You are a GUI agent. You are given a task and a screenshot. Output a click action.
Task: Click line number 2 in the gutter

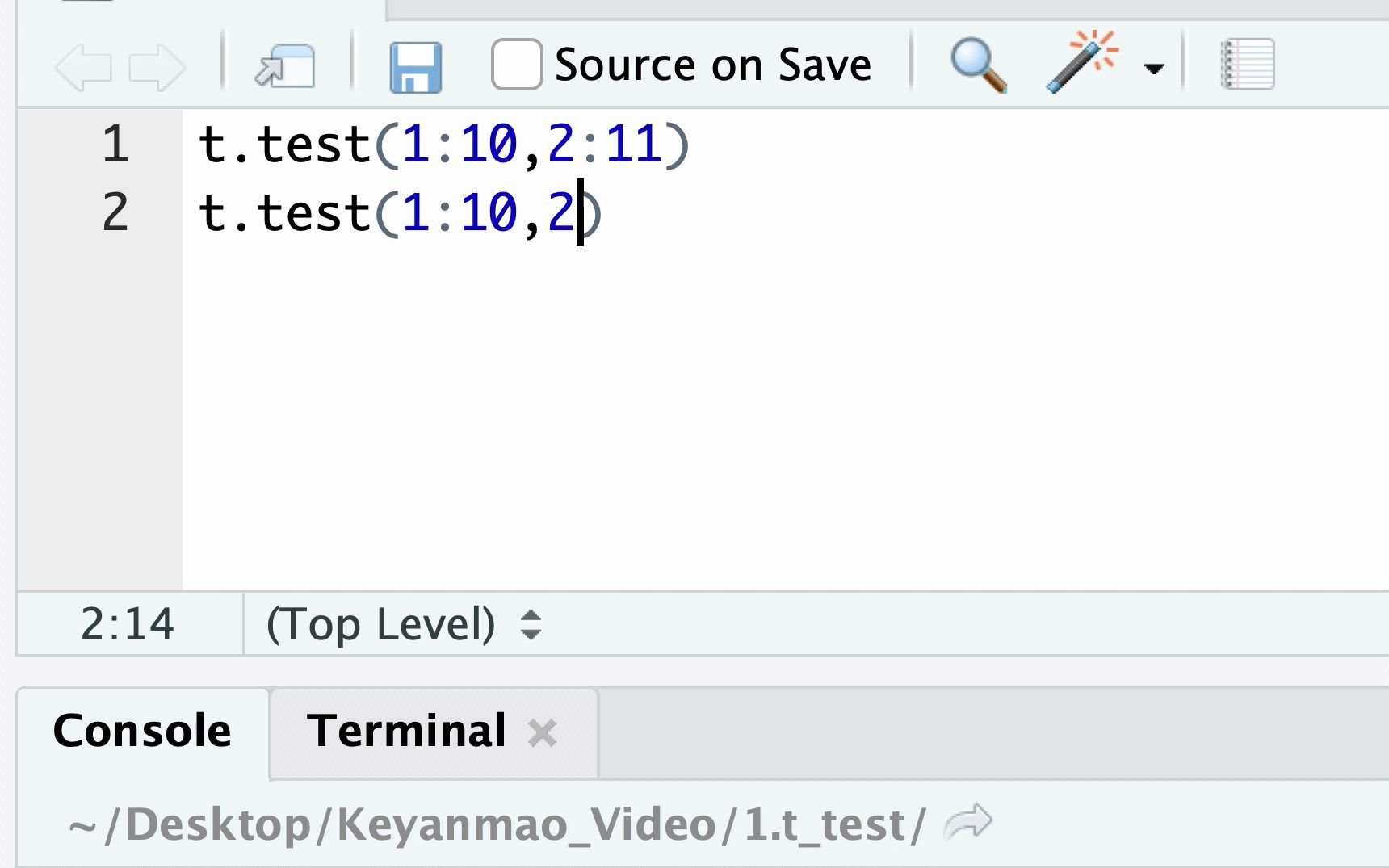coord(115,213)
